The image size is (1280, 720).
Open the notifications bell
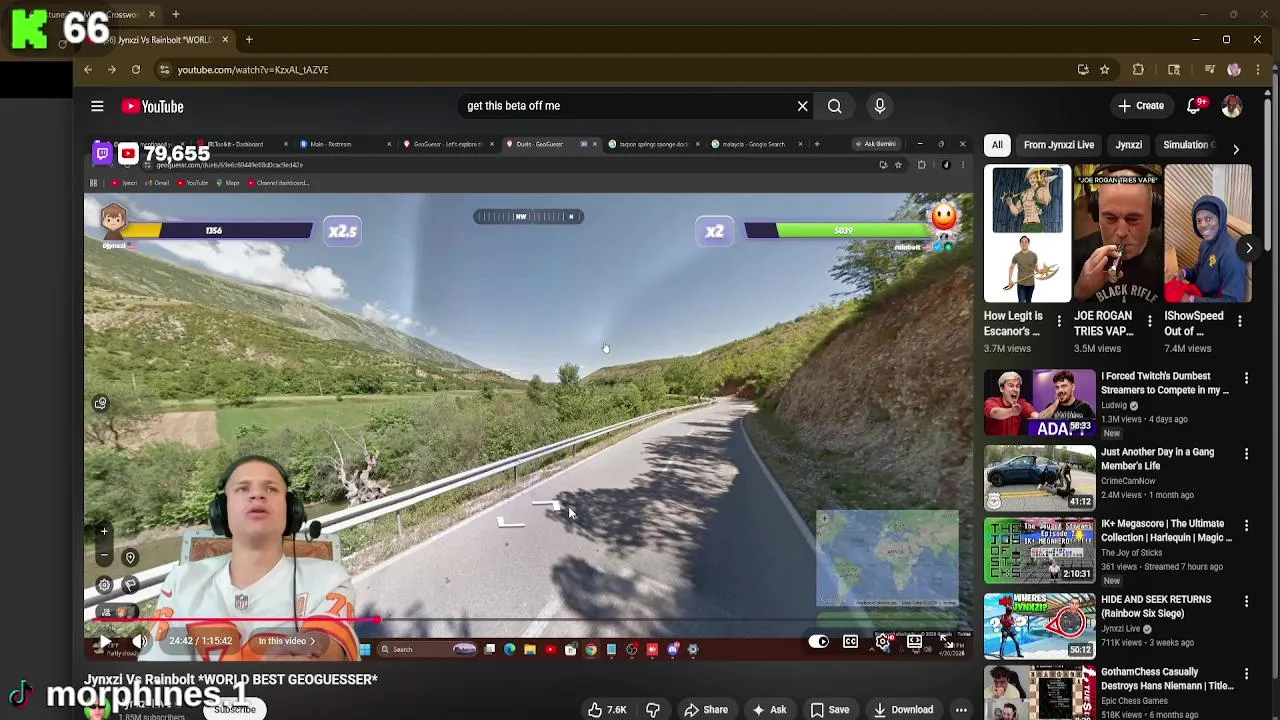point(1194,106)
